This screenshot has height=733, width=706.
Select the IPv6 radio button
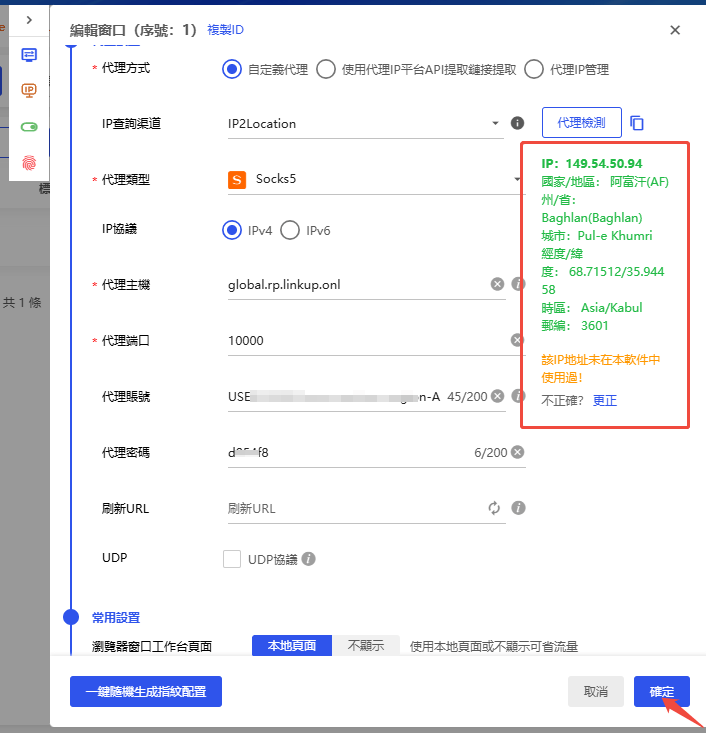[x=290, y=230]
